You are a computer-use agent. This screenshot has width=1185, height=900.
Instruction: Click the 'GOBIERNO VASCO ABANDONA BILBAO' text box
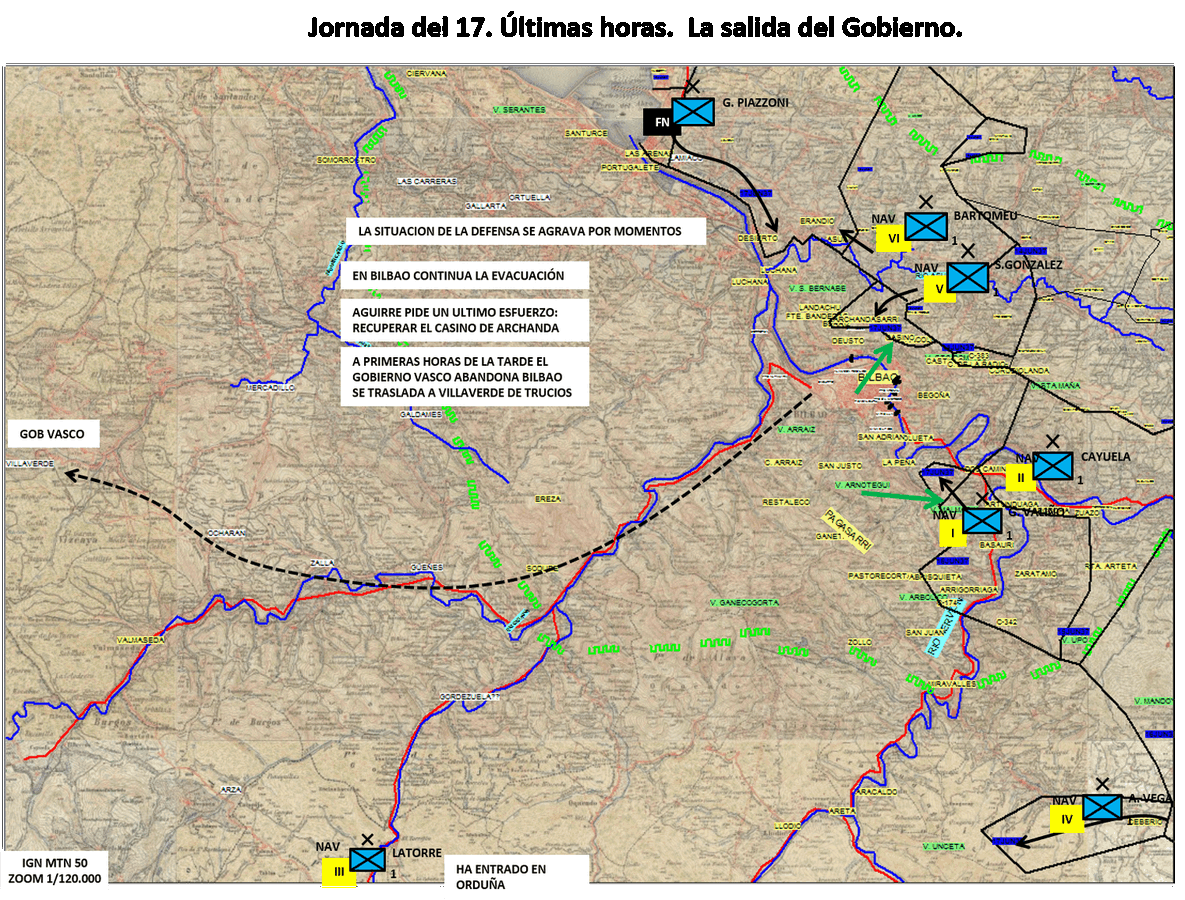click(x=464, y=377)
